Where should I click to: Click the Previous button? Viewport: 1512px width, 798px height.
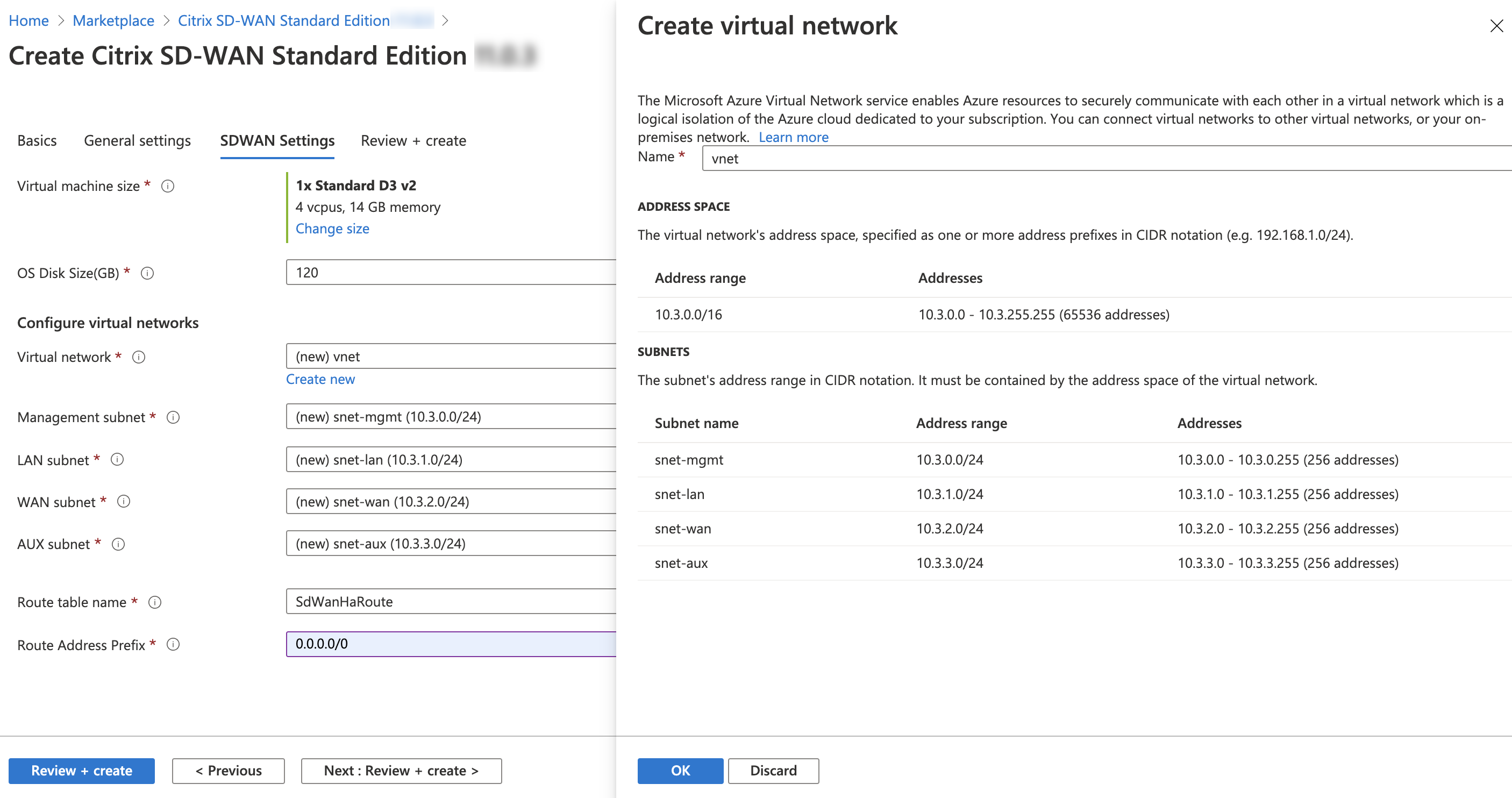229,771
